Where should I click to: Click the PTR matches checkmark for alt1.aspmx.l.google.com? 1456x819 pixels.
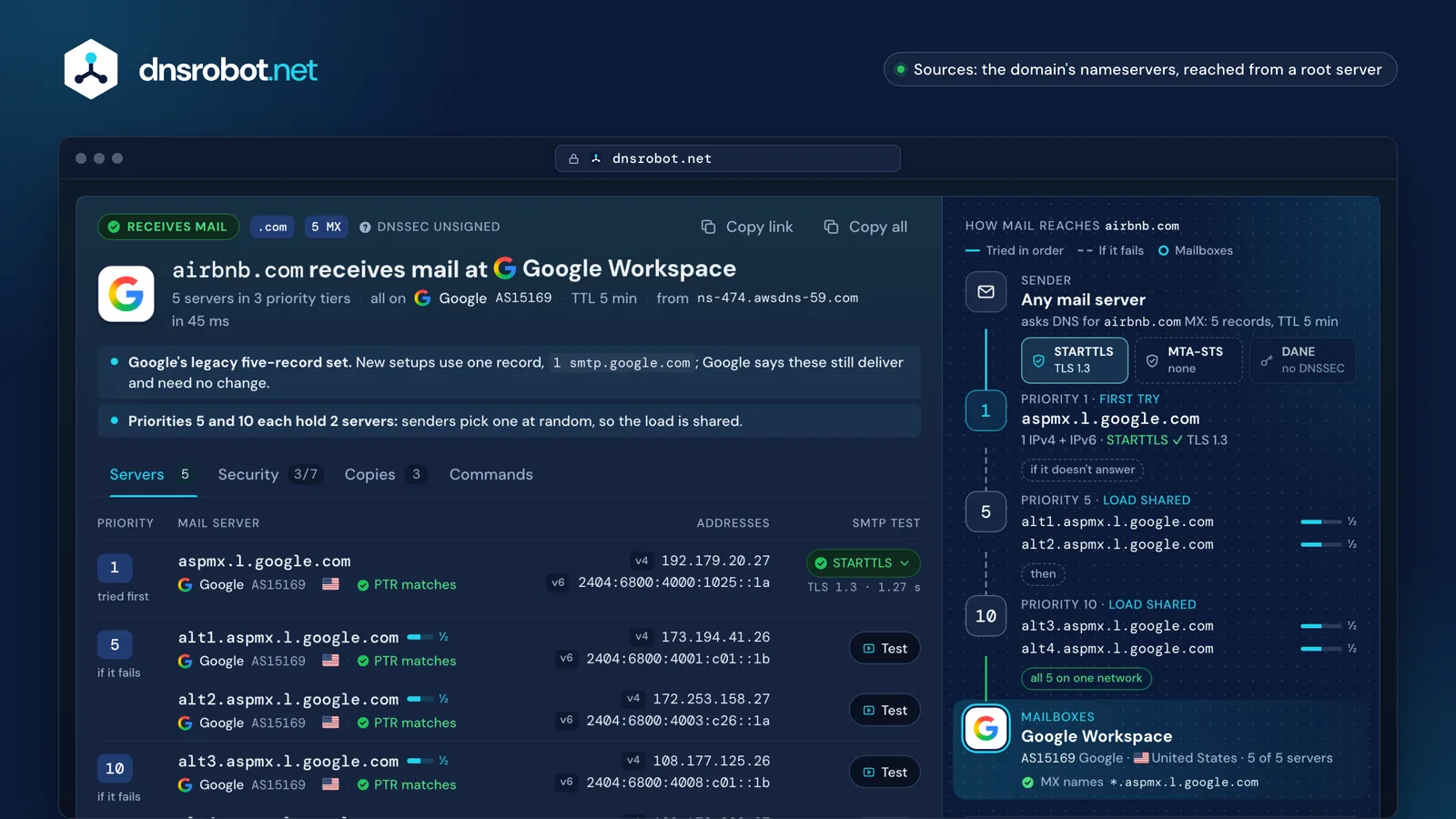(363, 662)
